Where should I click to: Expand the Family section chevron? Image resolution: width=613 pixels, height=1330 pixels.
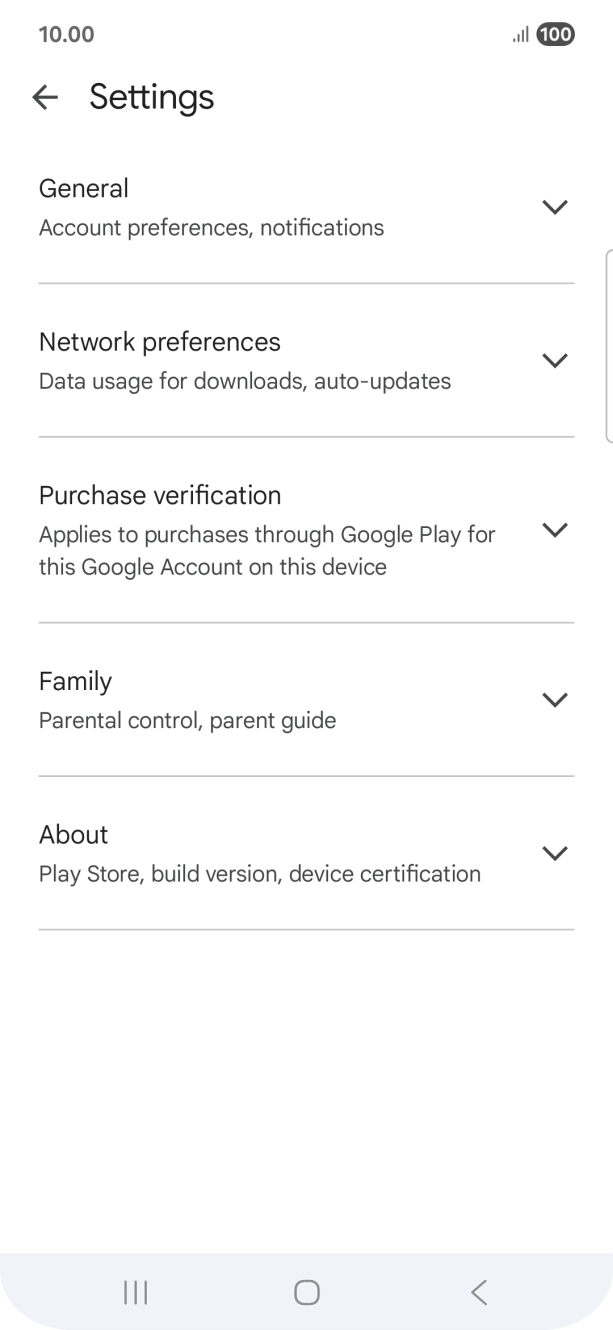tap(554, 700)
